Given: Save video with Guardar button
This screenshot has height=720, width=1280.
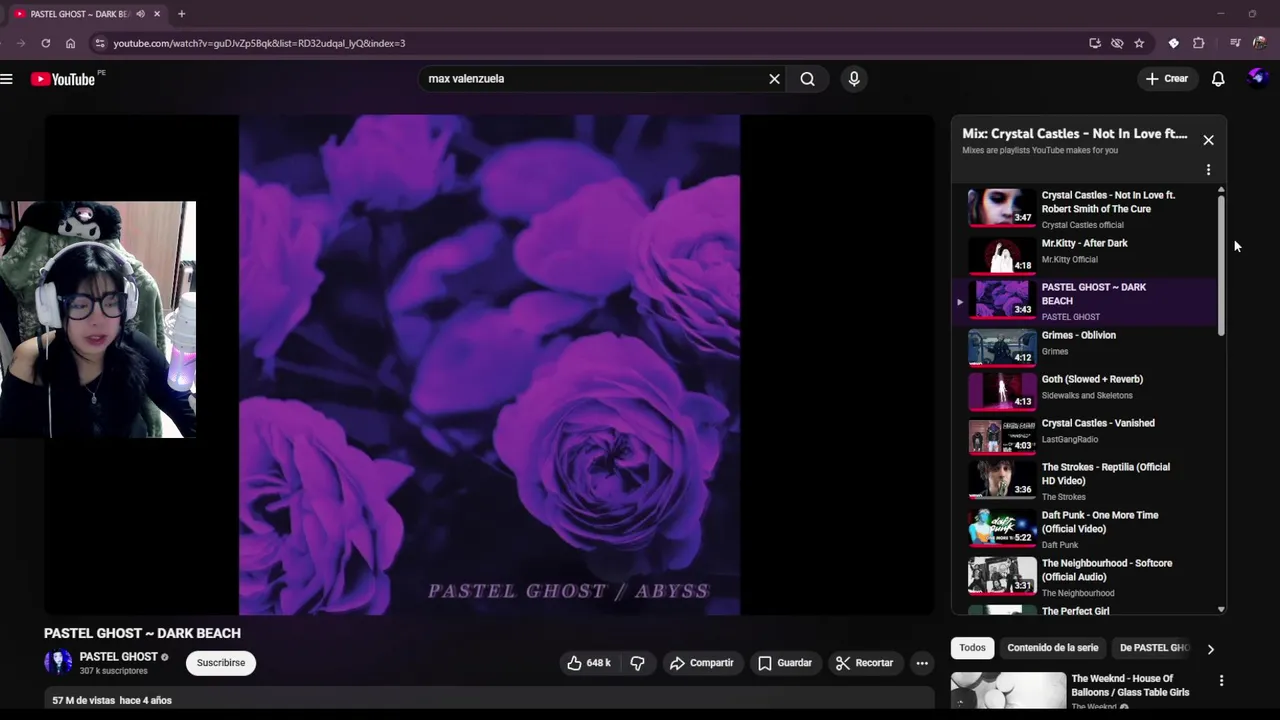Looking at the screenshot, I should point(785,663).
